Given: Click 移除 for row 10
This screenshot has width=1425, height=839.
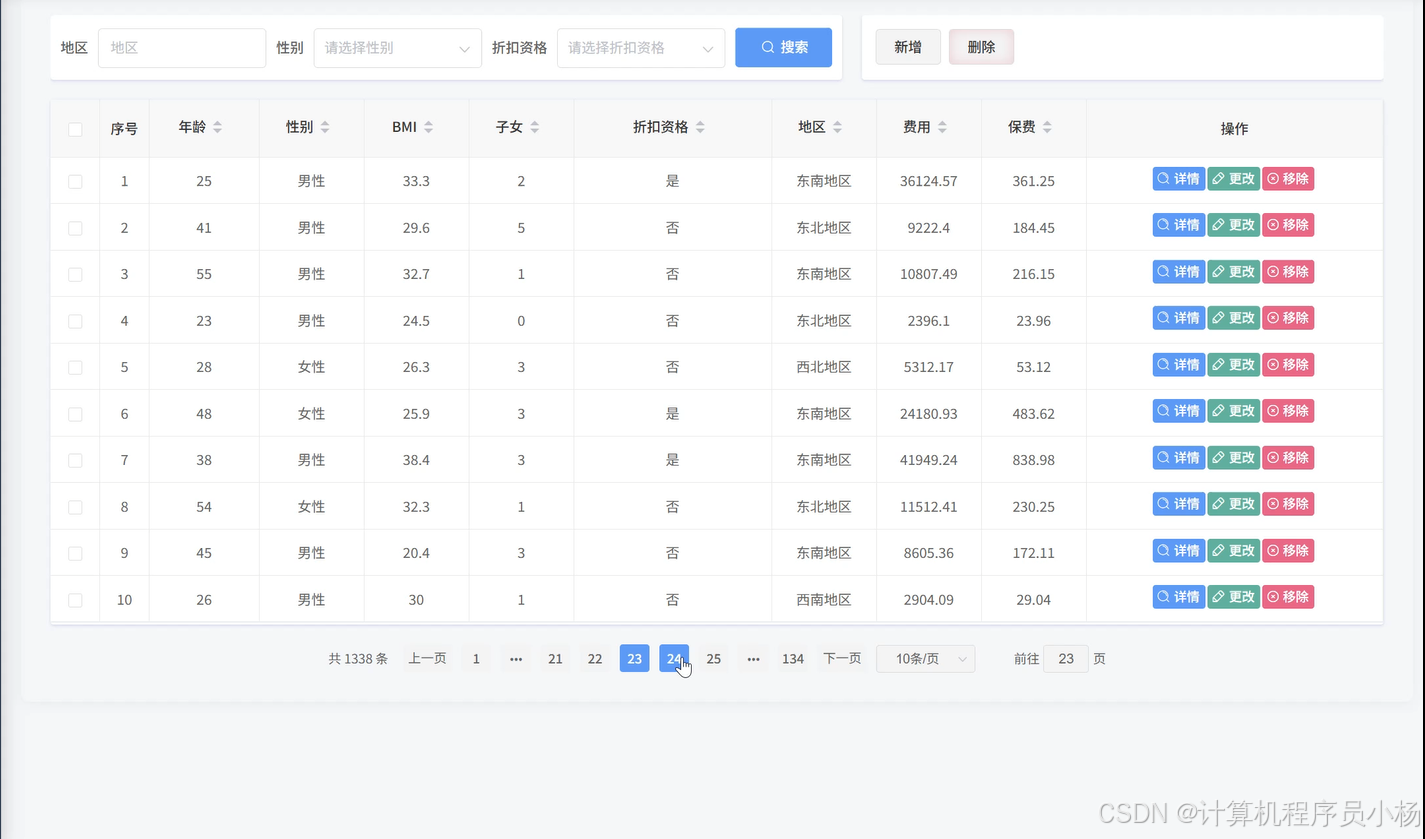Looking at the screenshot, I should (1288, 597).
